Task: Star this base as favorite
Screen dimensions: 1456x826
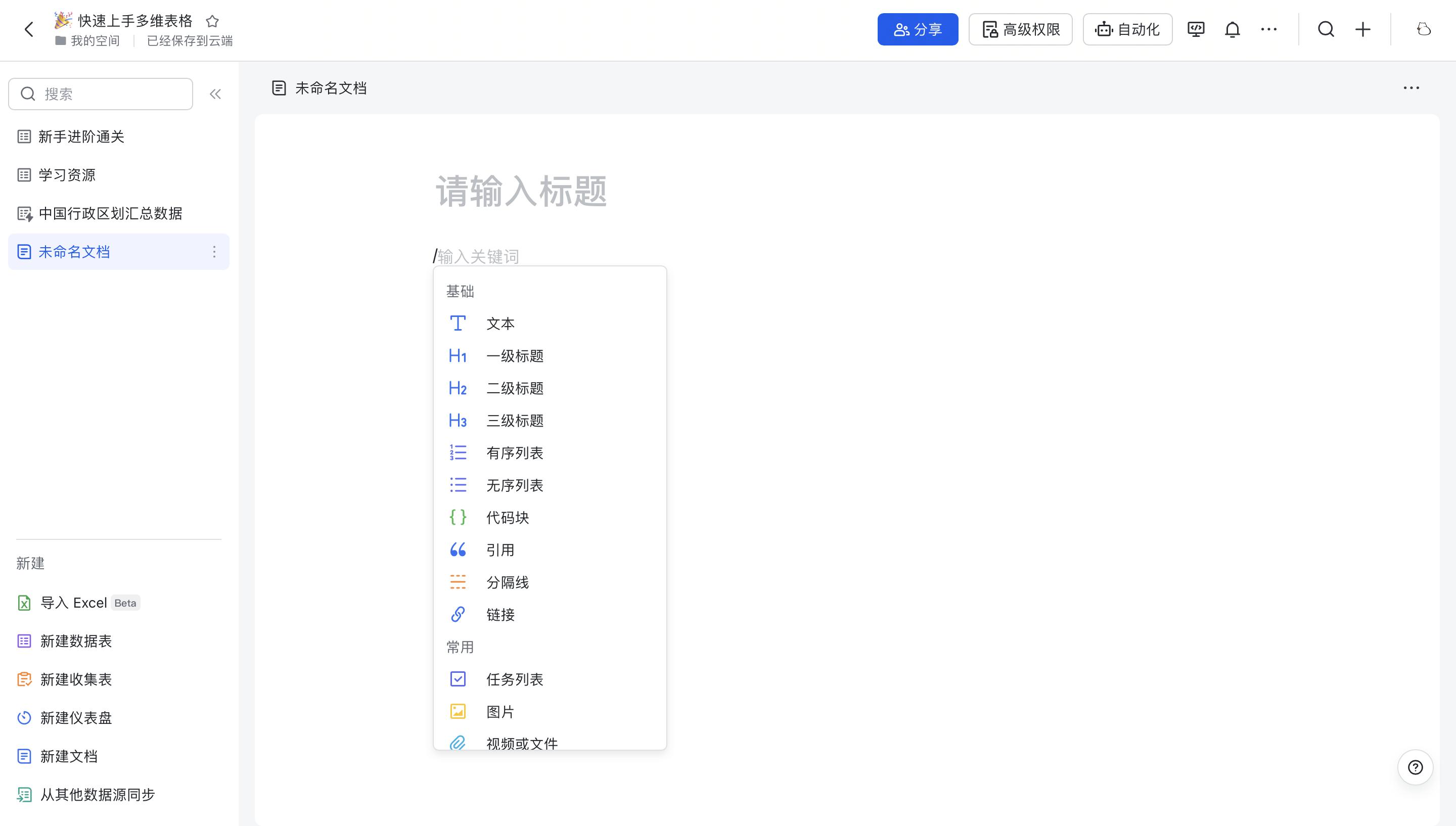Action: [212, 22]
